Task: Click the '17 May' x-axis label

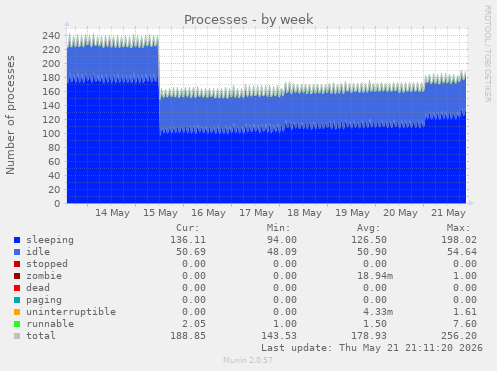Action: tap(257, 213)
